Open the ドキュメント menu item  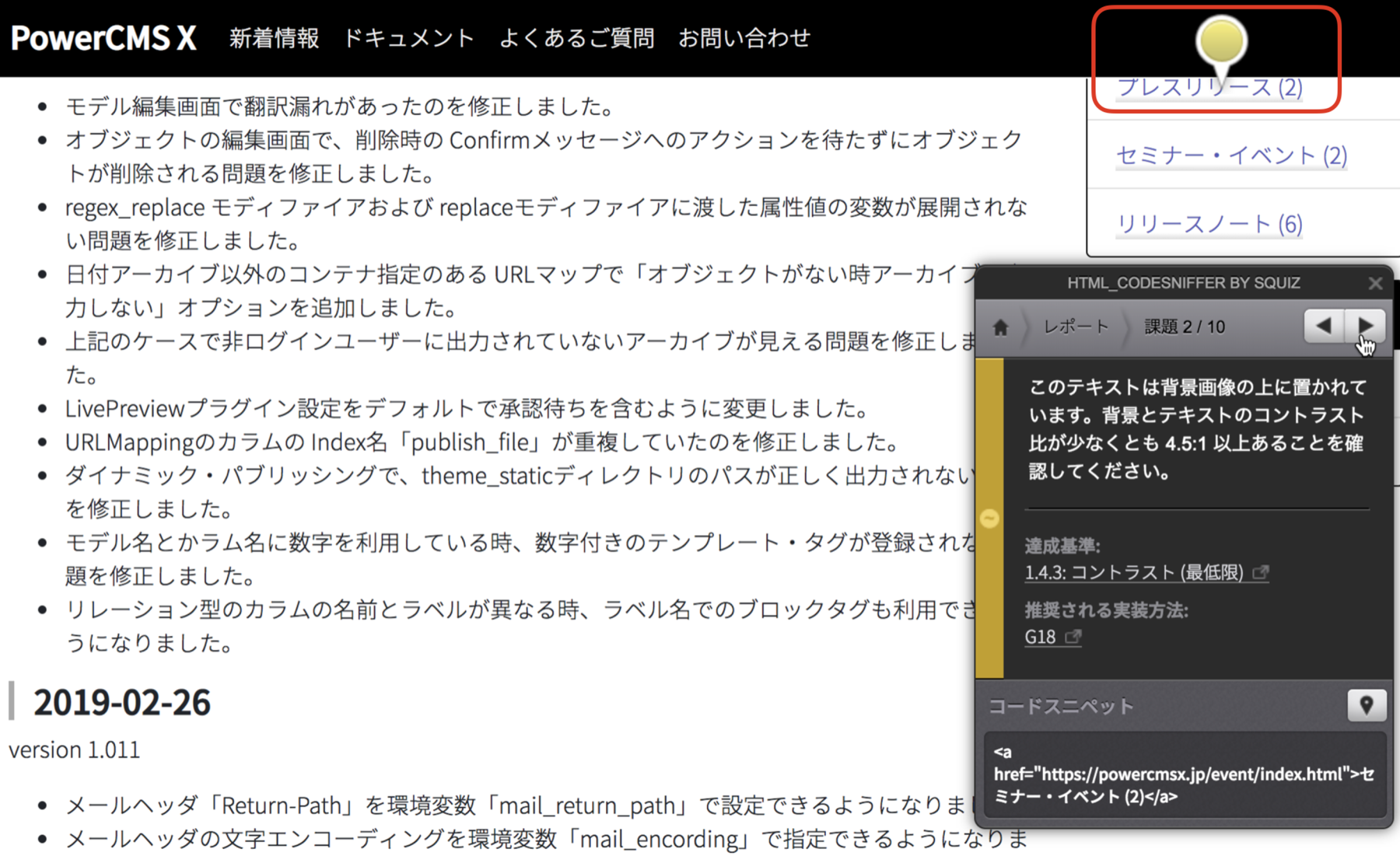click(408, 37)
